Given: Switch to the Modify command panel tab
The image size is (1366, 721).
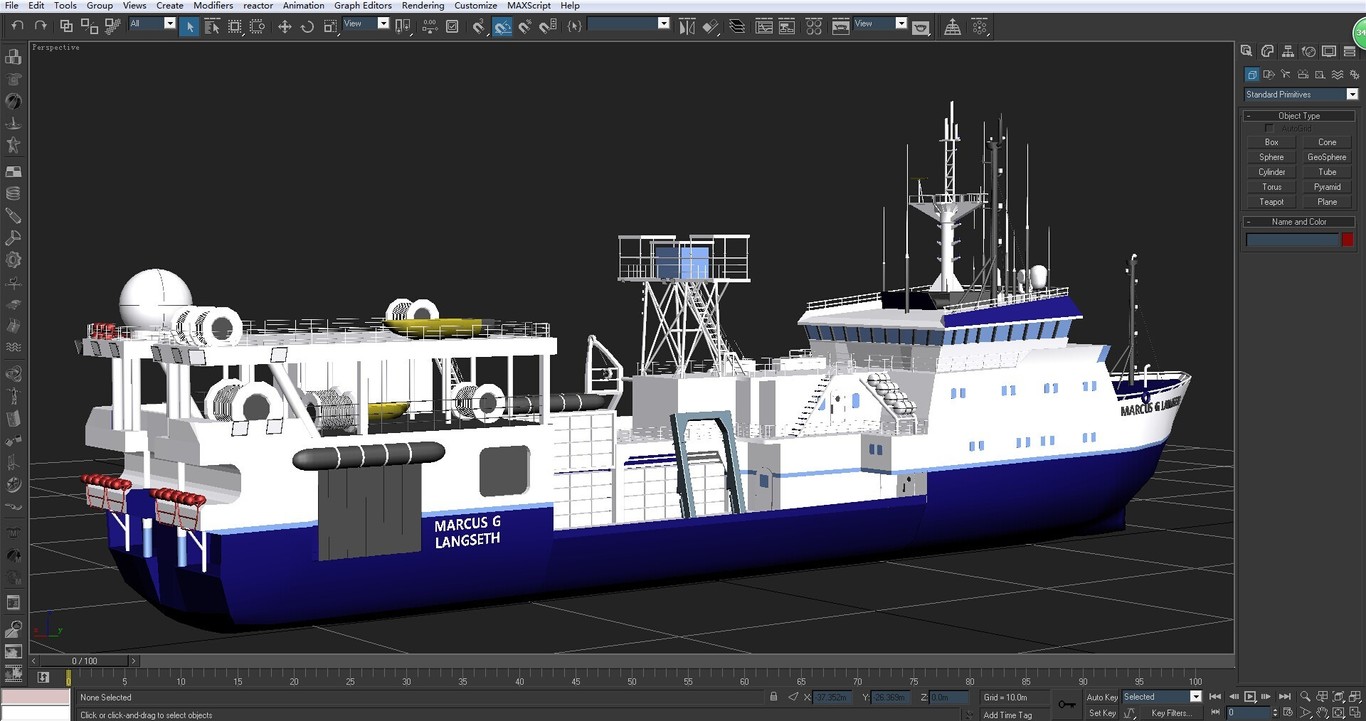Looking at the screenshot, I should coord(1267,51).
